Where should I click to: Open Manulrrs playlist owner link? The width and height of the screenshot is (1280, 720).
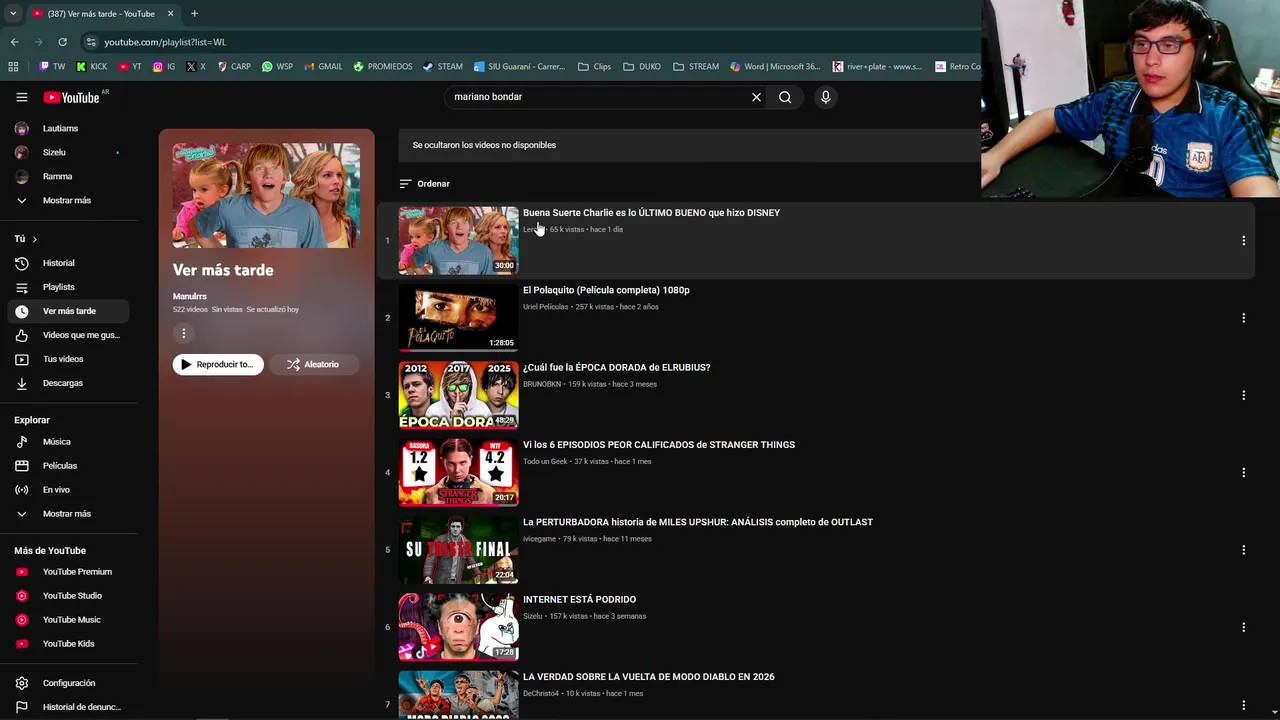[190, 297]
